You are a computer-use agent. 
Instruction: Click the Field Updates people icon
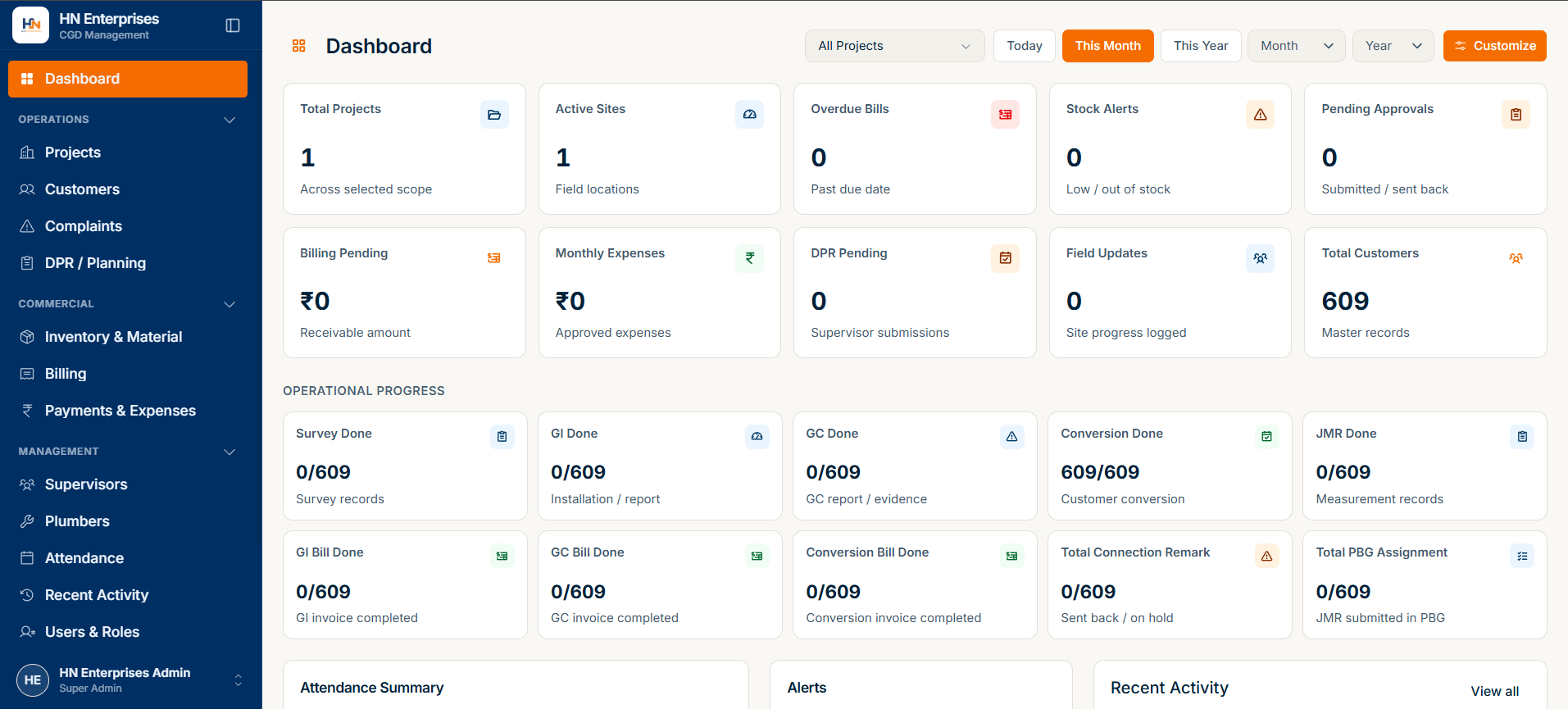(1261, 258)
